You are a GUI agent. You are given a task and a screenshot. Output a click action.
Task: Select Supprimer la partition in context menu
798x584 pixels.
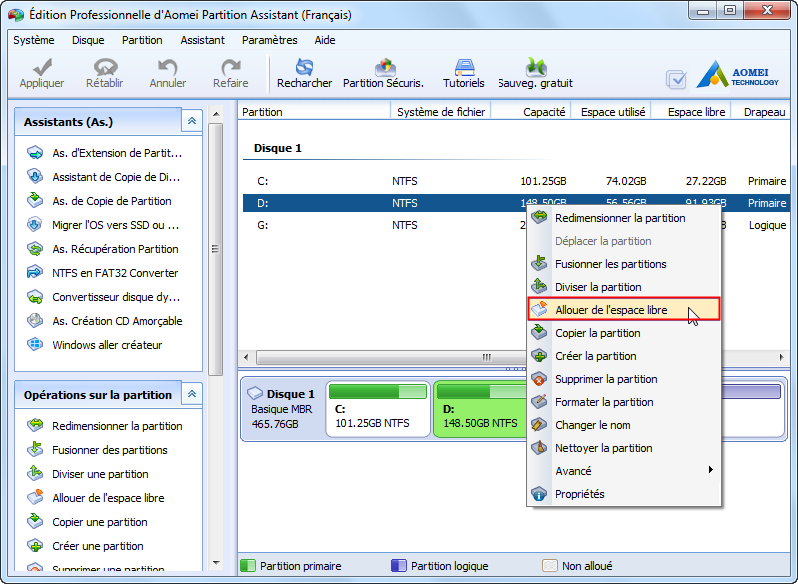tap(624, 379)
